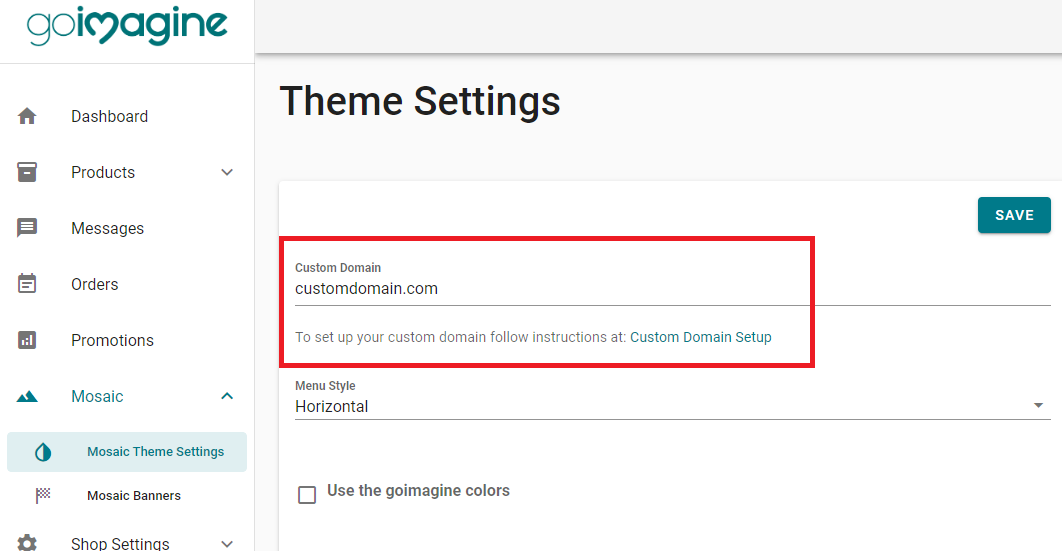Click the Mosaic Theme Settings contrast icon
This screenshot has height=551, width=1062.
click(43, 452)
